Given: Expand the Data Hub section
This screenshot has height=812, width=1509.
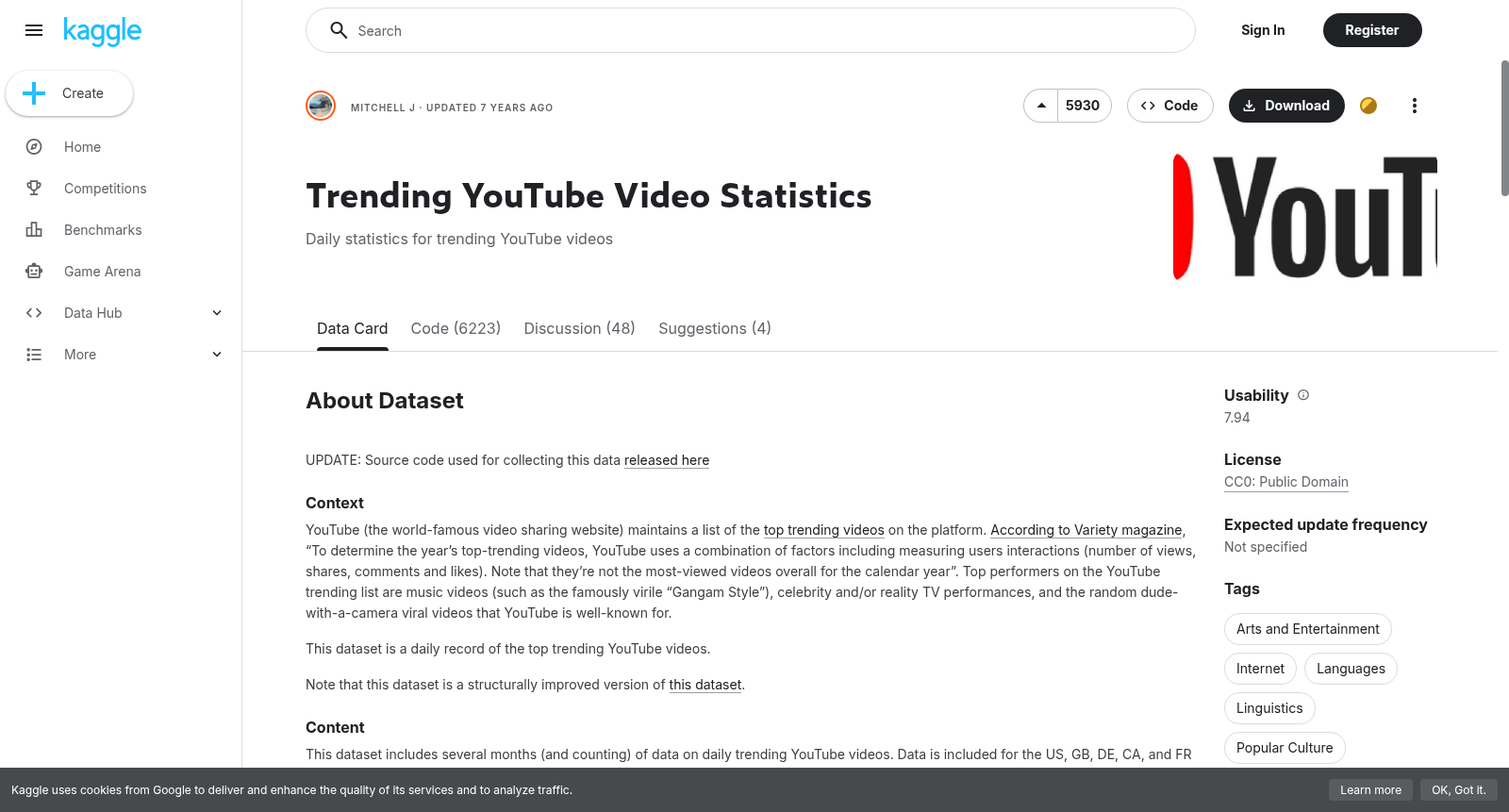Looking at the screenshot, I should (x=121, y=313).
